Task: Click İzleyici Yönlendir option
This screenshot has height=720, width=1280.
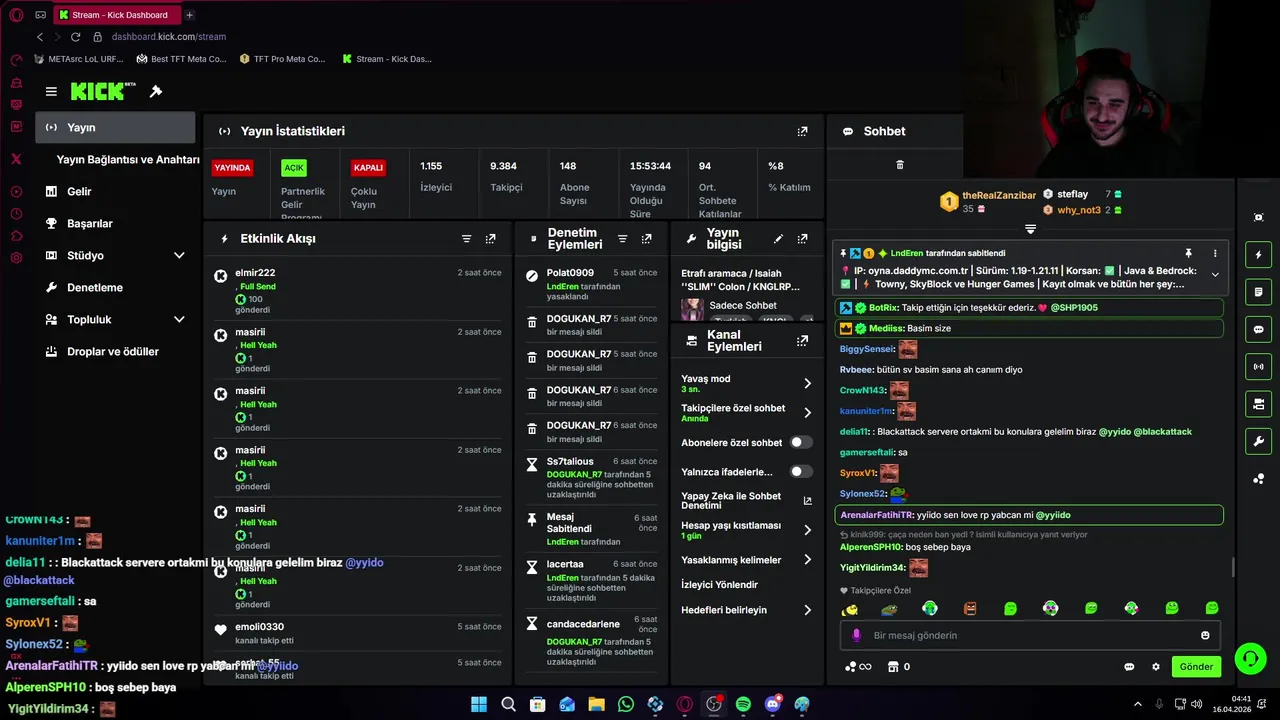Action: [x=719, y=585]
